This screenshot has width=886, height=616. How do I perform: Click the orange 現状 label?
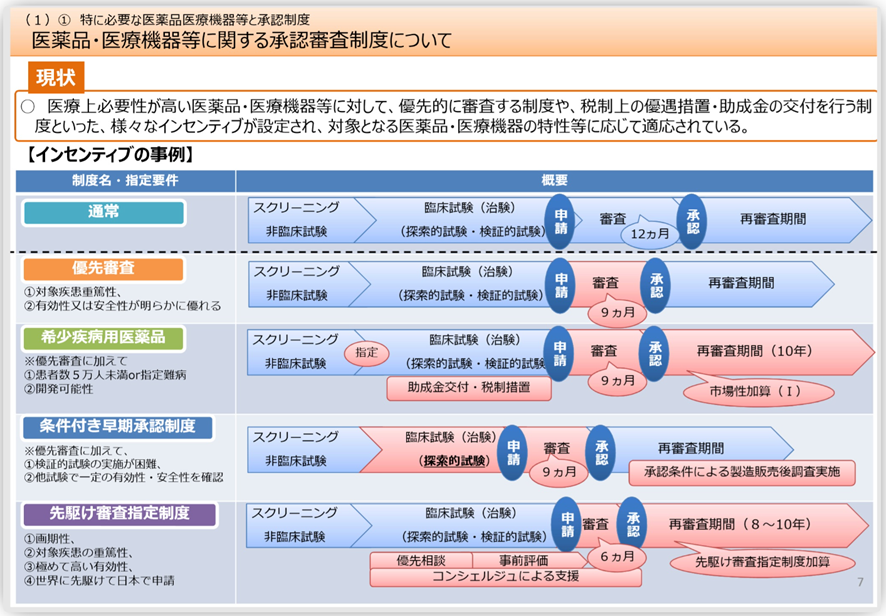click(56, 77)
